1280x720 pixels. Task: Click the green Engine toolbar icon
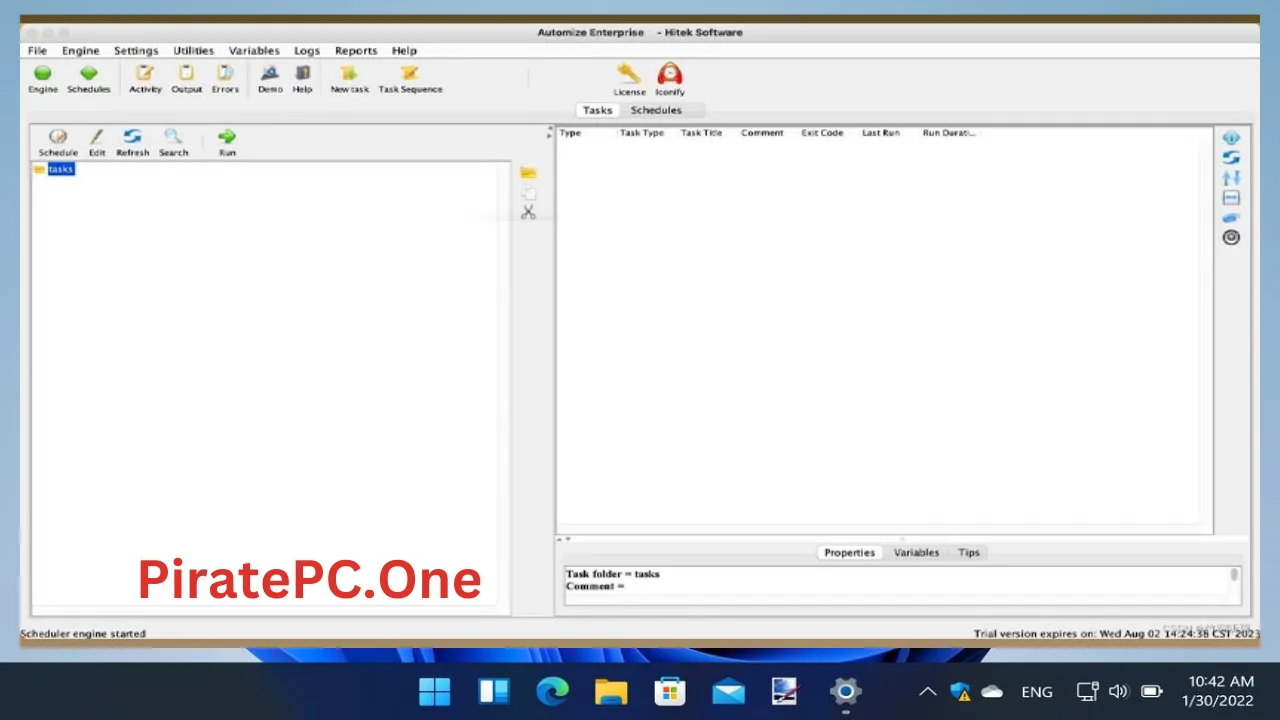coord(42,73)
